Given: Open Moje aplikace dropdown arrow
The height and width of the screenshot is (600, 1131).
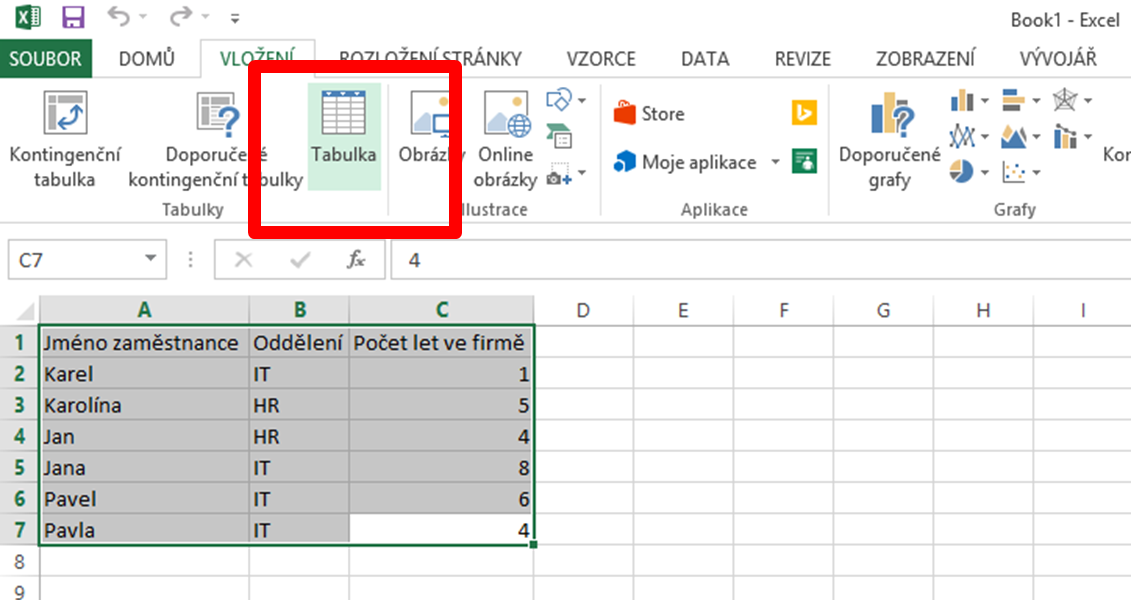Looking at the screenshot, I should pos(775,162).
